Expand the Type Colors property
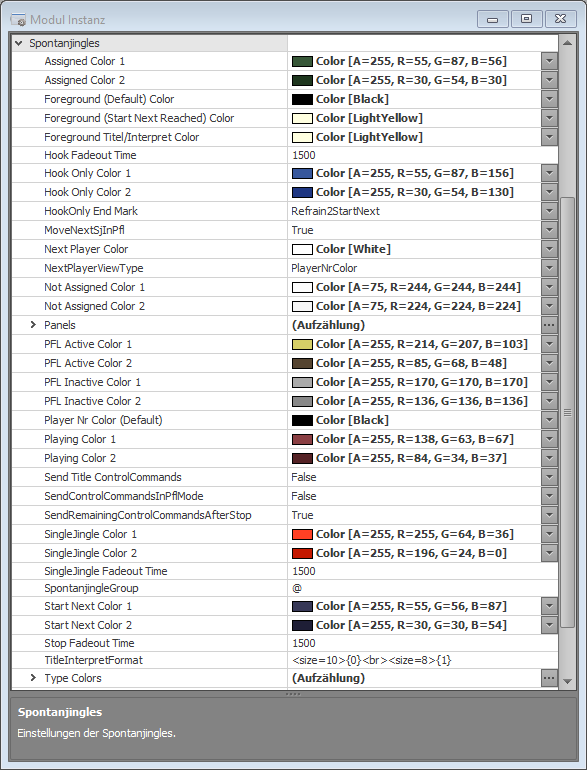The width and height of the screenshot is (587, 770). pyautogui.click(x=33, y=678)
